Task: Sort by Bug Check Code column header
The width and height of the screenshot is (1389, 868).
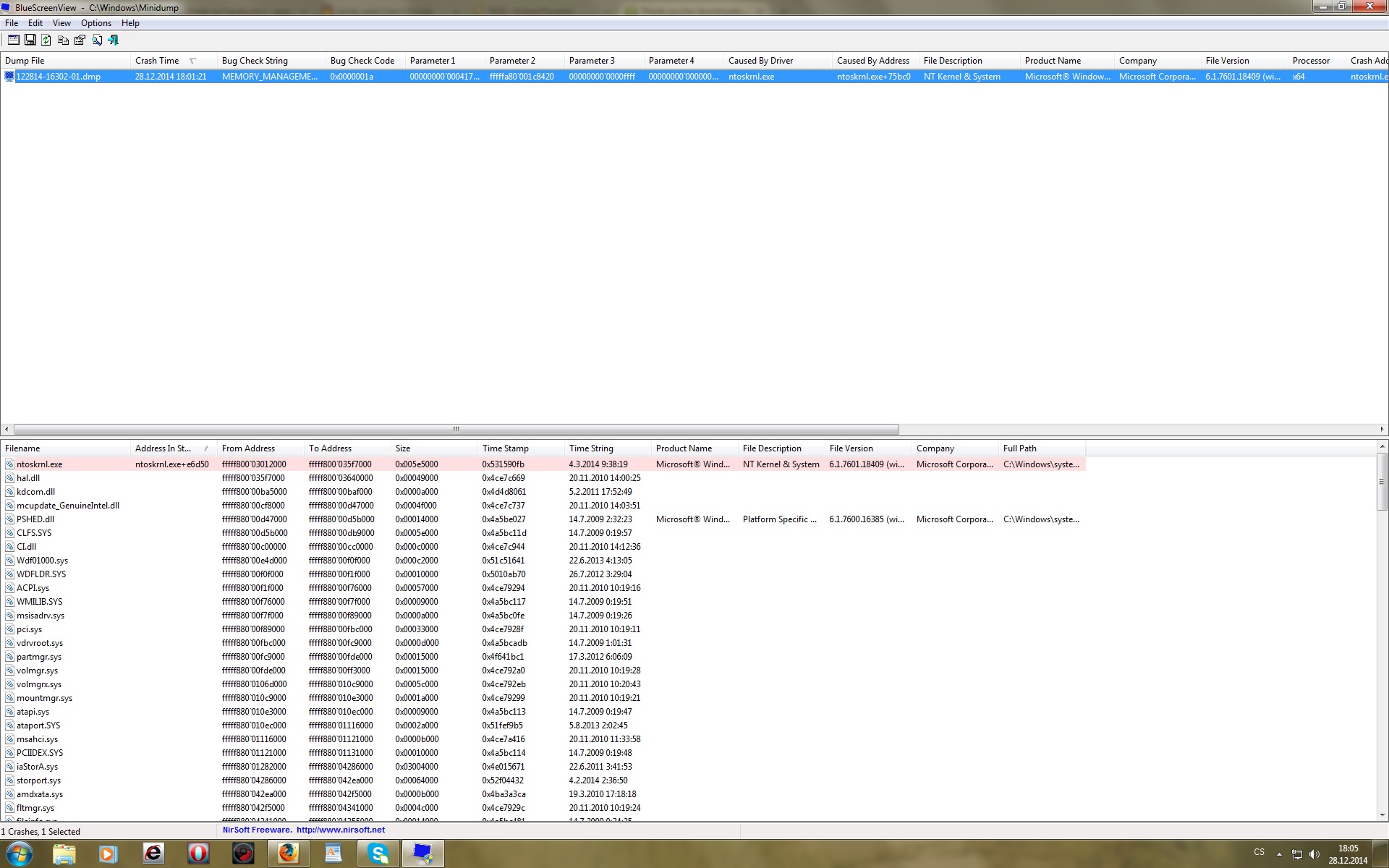Action: point(362,61)
